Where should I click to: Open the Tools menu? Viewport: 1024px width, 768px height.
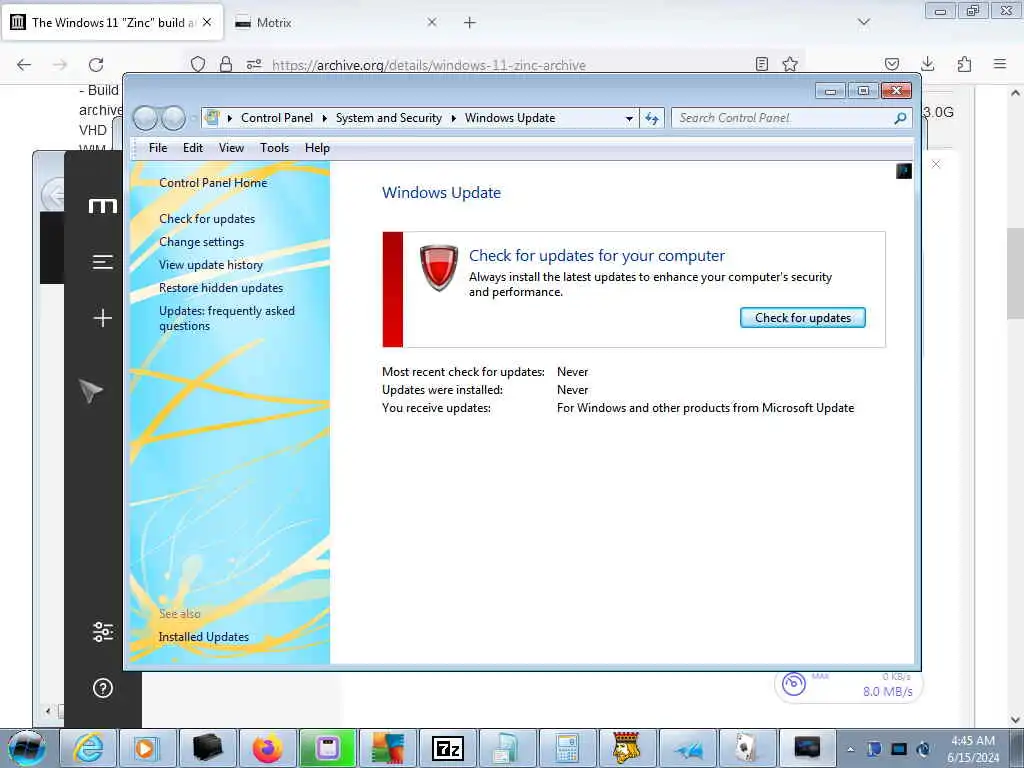tap(274, 148)
